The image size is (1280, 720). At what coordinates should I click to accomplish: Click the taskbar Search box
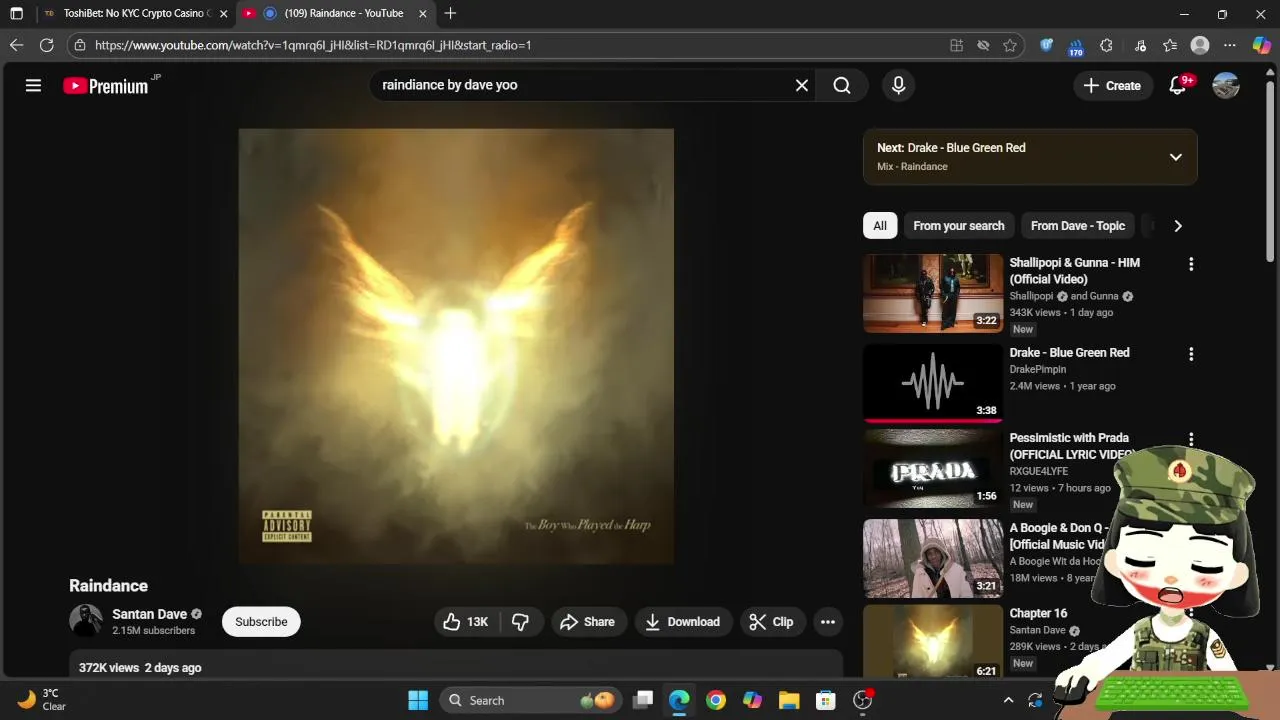[x=530, y=700]
